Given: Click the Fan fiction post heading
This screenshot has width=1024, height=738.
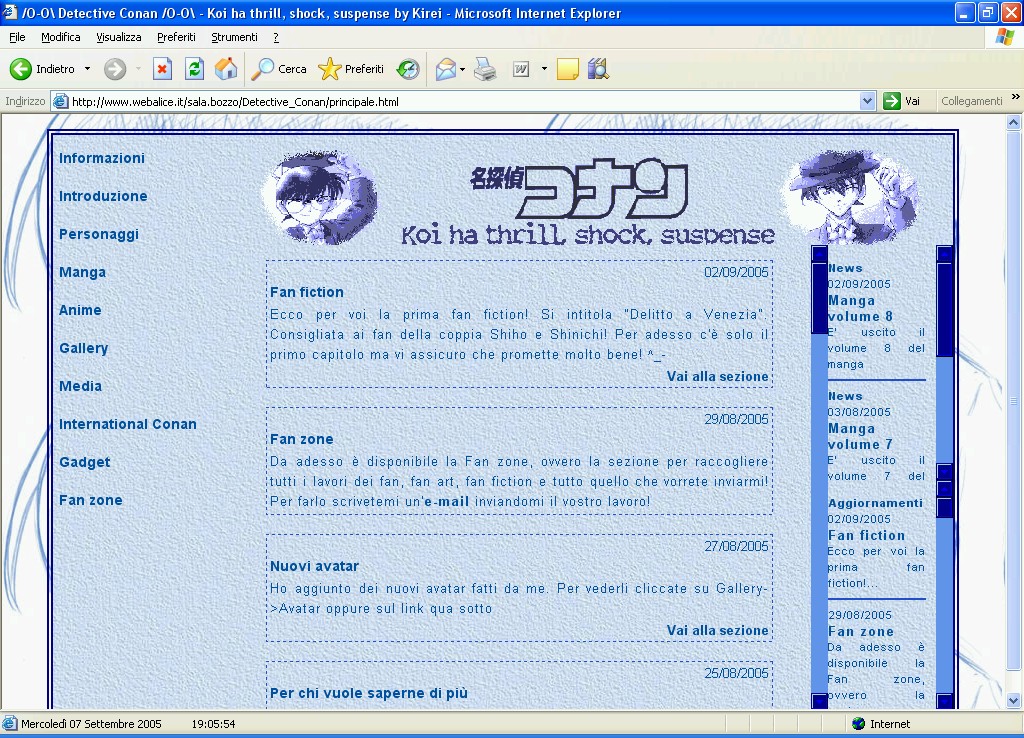Looking at the screenshot, I should tap(307, 292).
